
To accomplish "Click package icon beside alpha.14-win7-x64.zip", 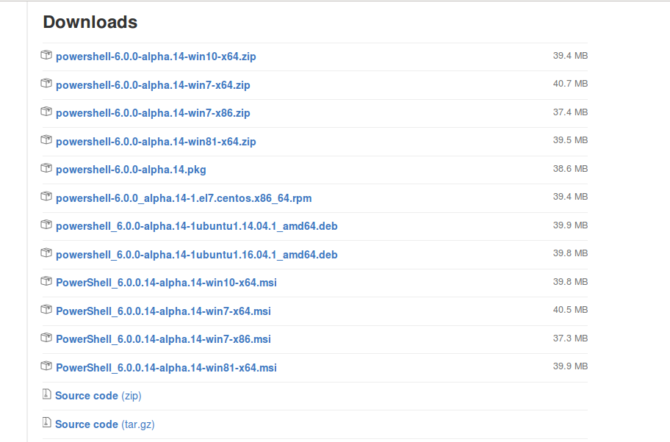I will (46, 84).
